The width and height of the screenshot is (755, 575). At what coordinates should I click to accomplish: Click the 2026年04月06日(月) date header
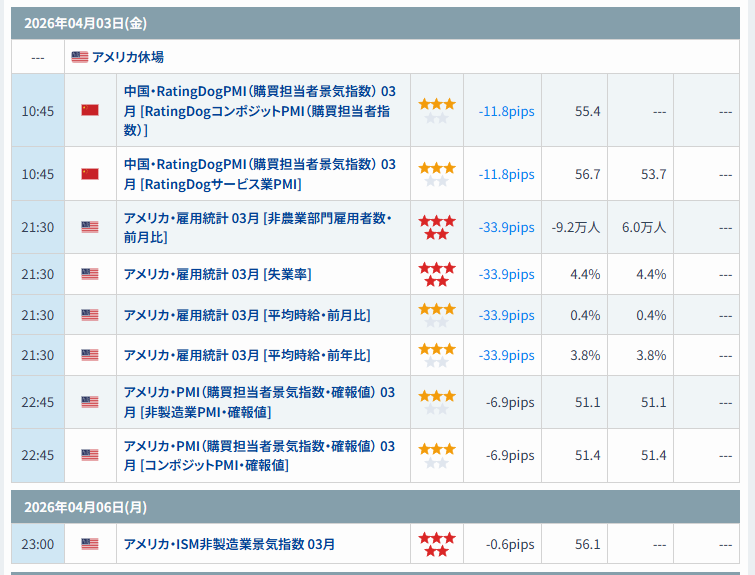(74, 507)
